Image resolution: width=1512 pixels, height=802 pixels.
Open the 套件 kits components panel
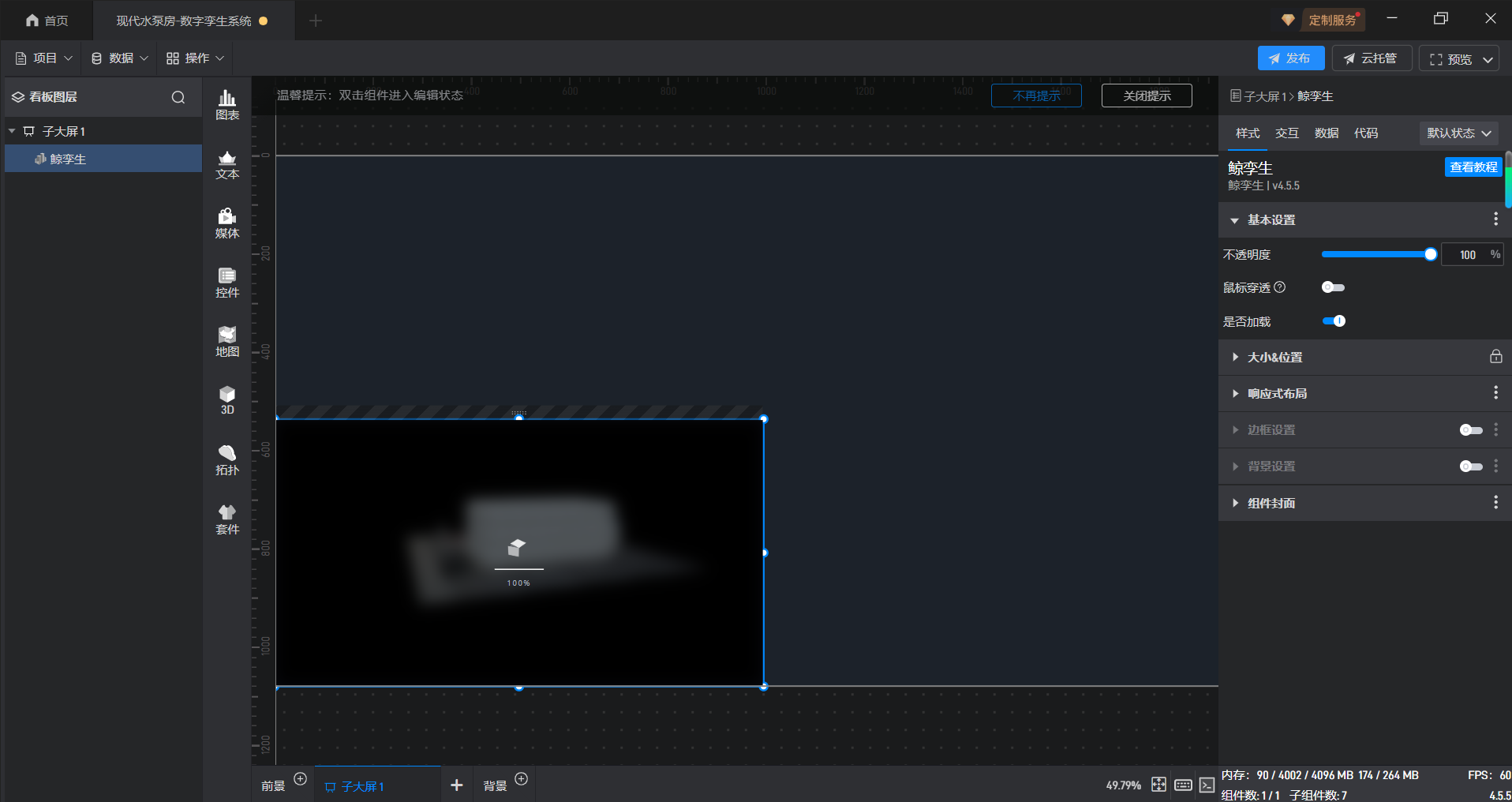point(227,519)
